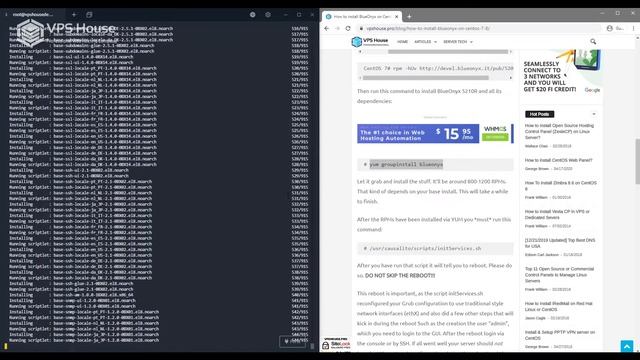Expand the SERVER TECH dropdown menu
Image resolution: width=640 pixels, height=360 pixels.
pyautogui.click(x=458, y=42)
